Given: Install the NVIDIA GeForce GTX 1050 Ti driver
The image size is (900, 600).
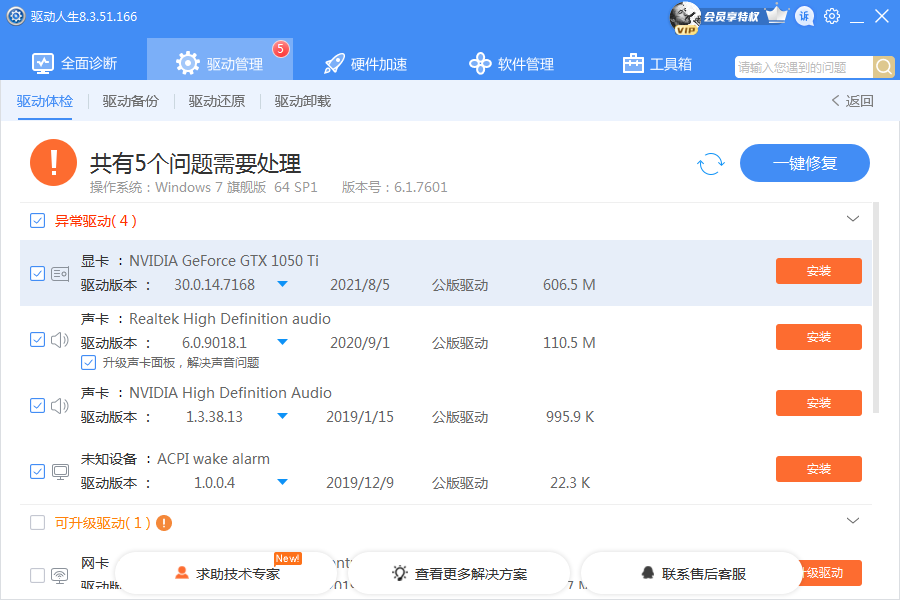Looking at the screenshot, I should point(818,271).
